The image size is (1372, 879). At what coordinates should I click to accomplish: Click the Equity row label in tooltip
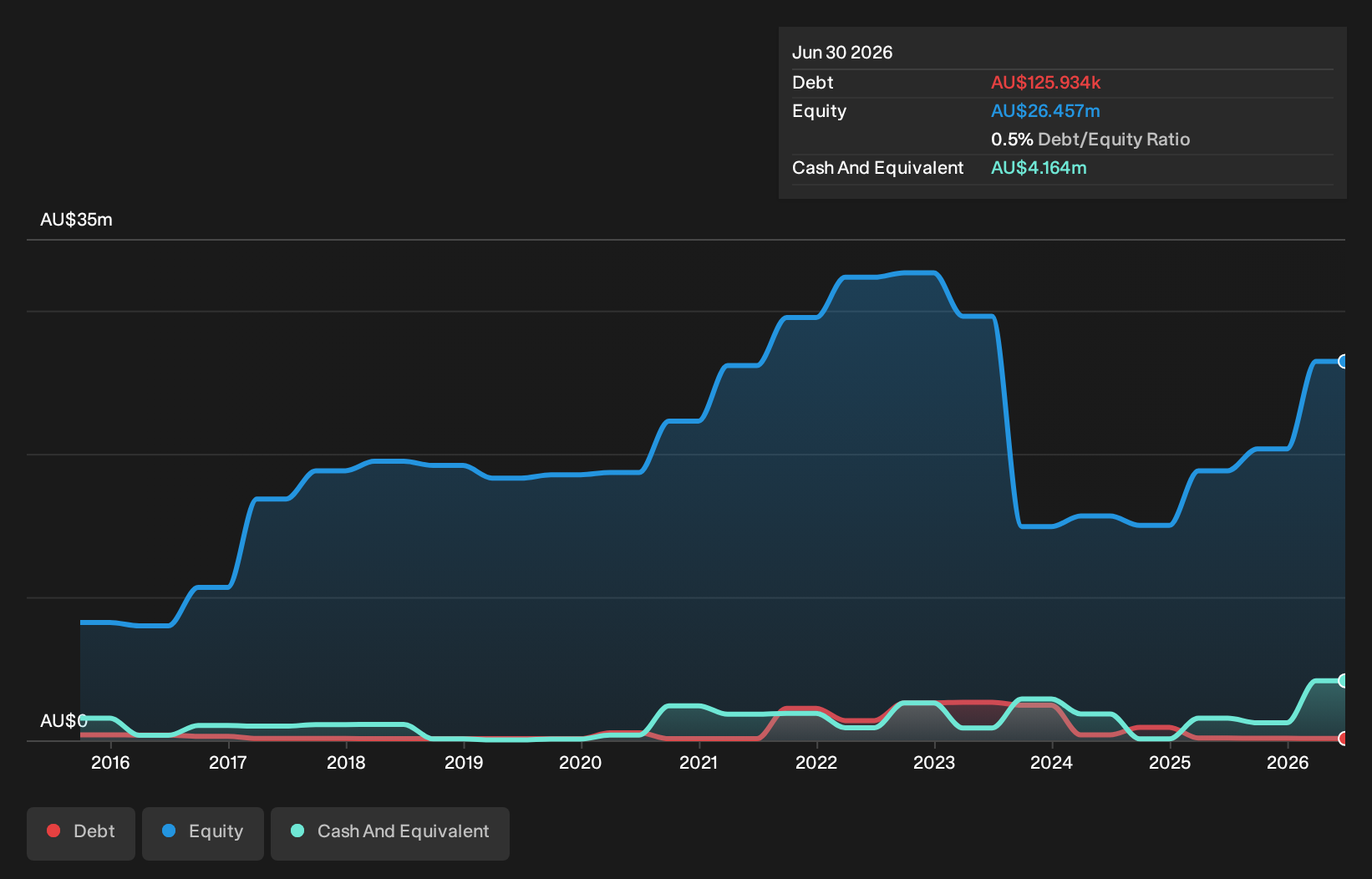point(819,111)
